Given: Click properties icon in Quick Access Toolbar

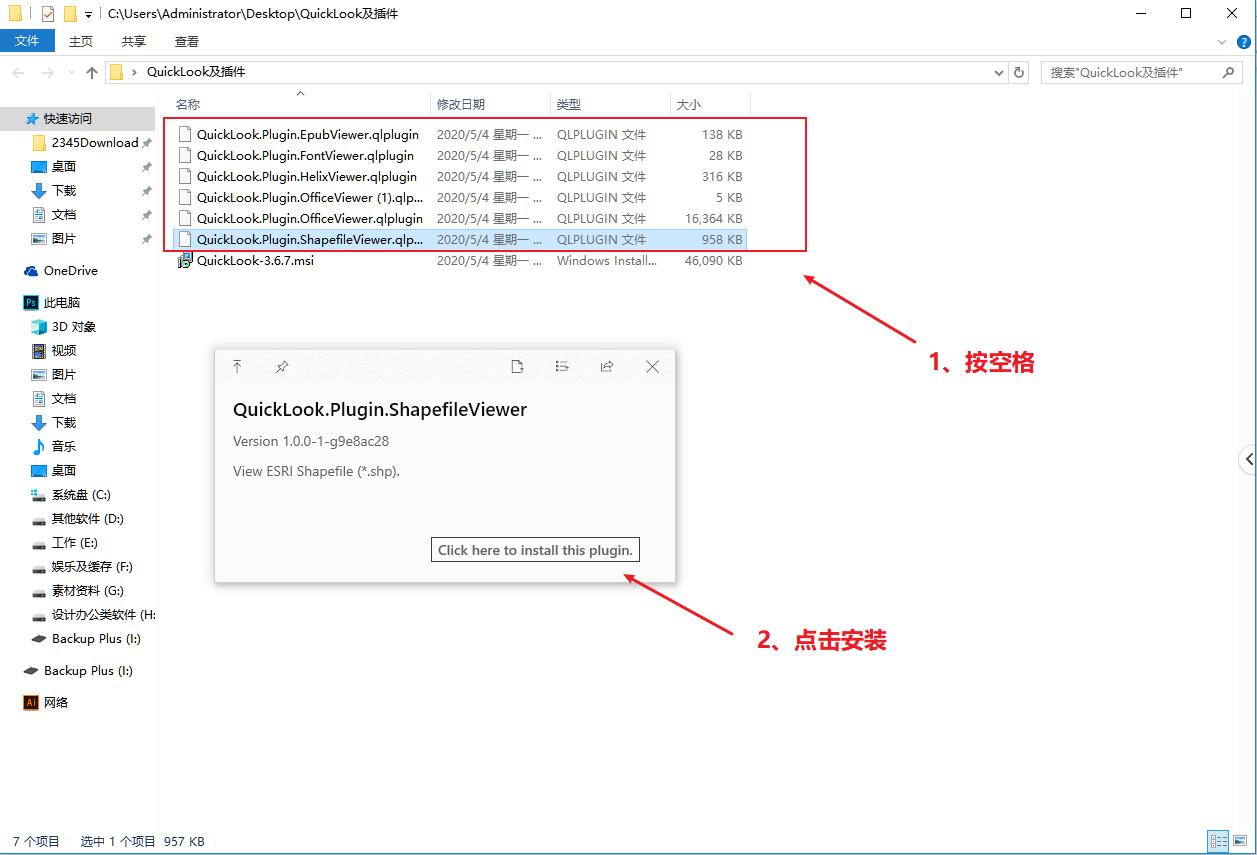Looking at the screenshot, I should point(48,14).
